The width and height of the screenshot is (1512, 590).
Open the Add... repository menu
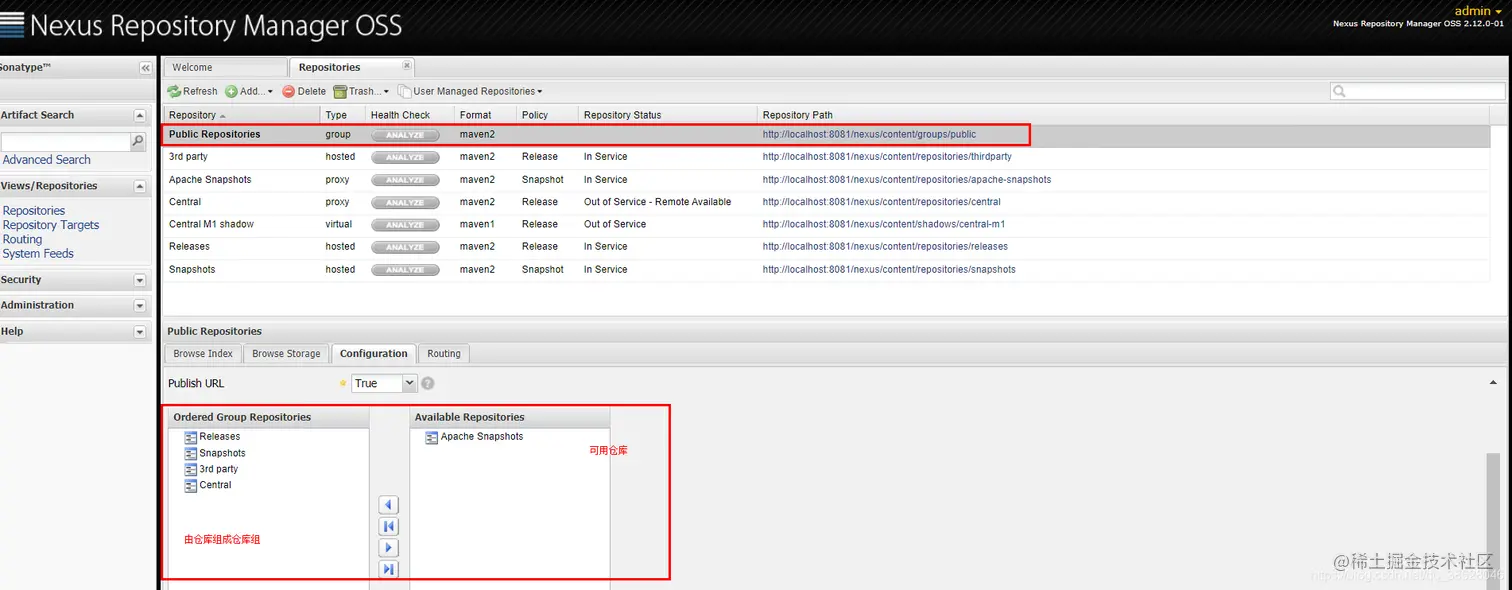coord(249,91)
